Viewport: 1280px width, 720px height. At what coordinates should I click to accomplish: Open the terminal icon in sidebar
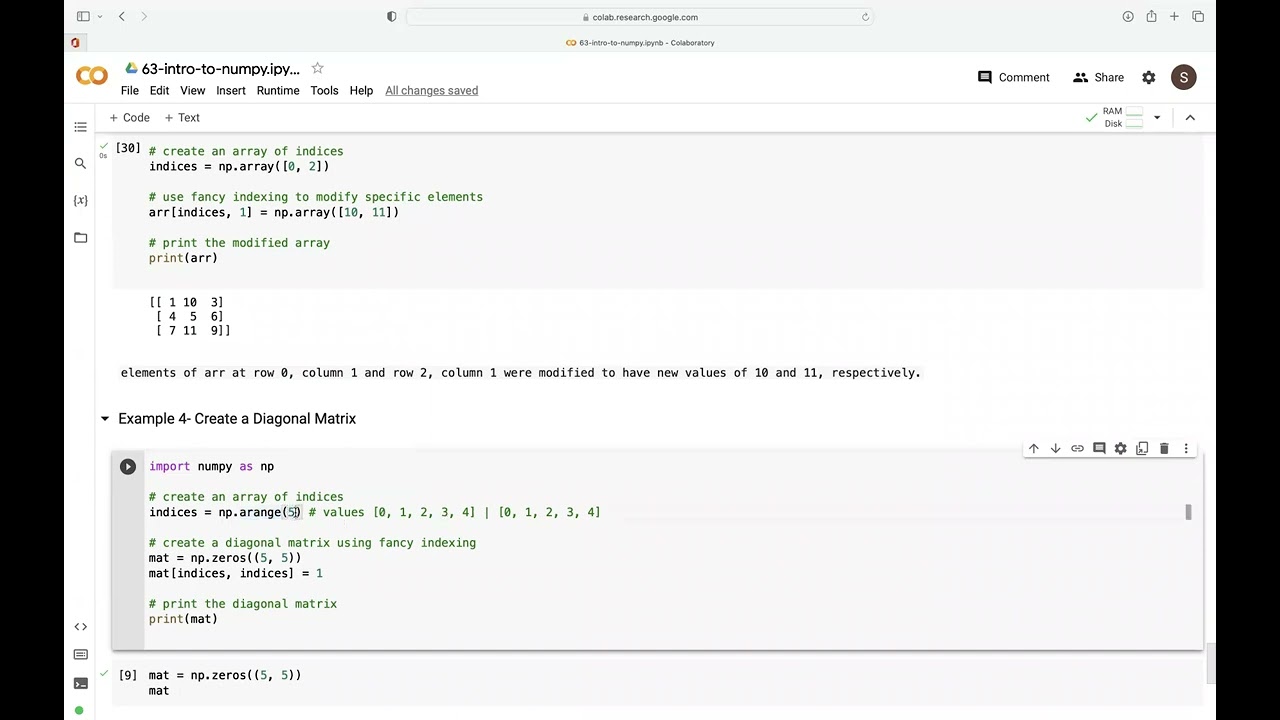(81, 684)
